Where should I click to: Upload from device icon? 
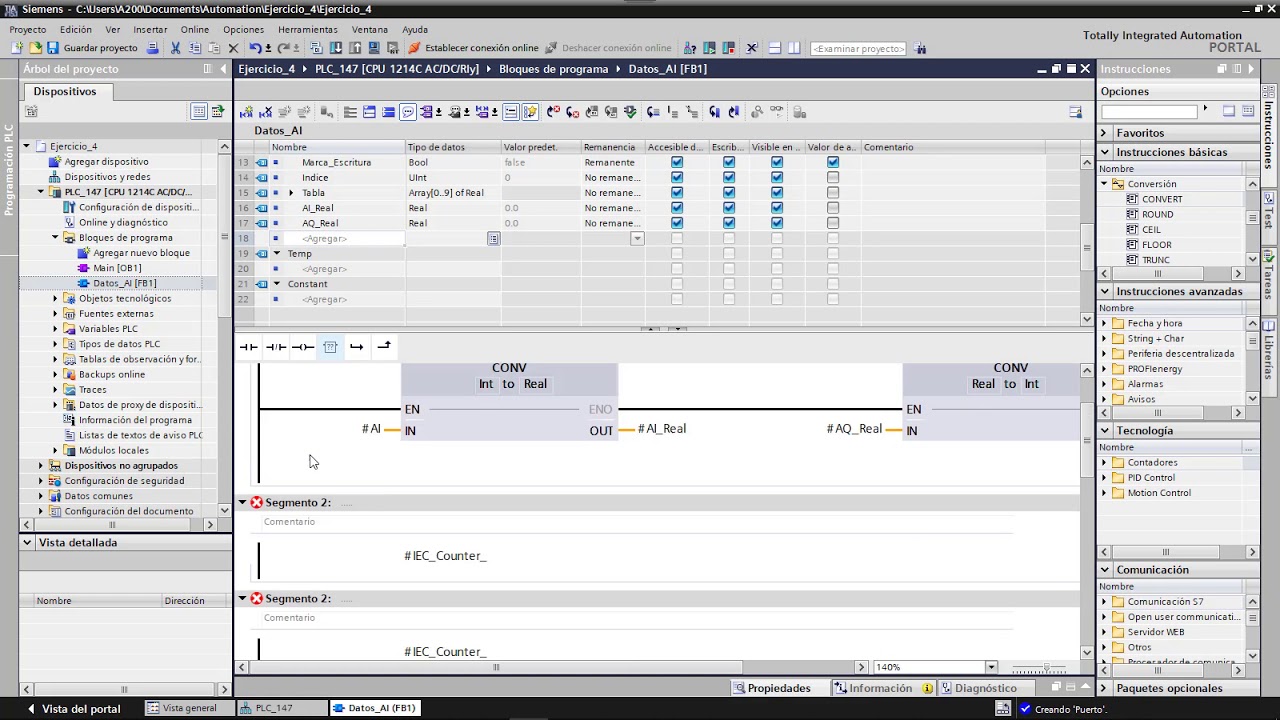click(x=355, y=48)
